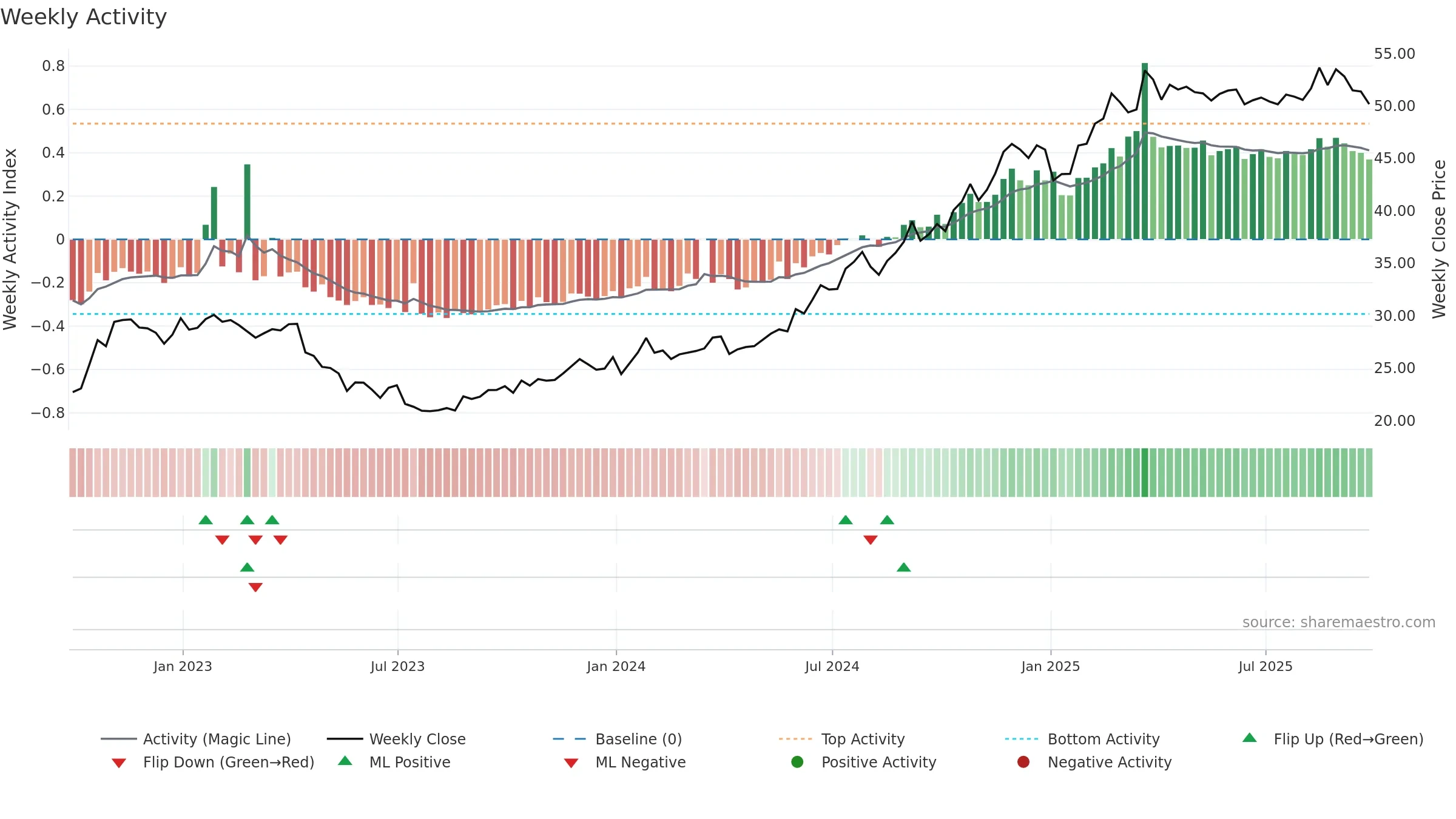Click the Positive Activity legend label
1456x819 pixels.
(878, 762)
